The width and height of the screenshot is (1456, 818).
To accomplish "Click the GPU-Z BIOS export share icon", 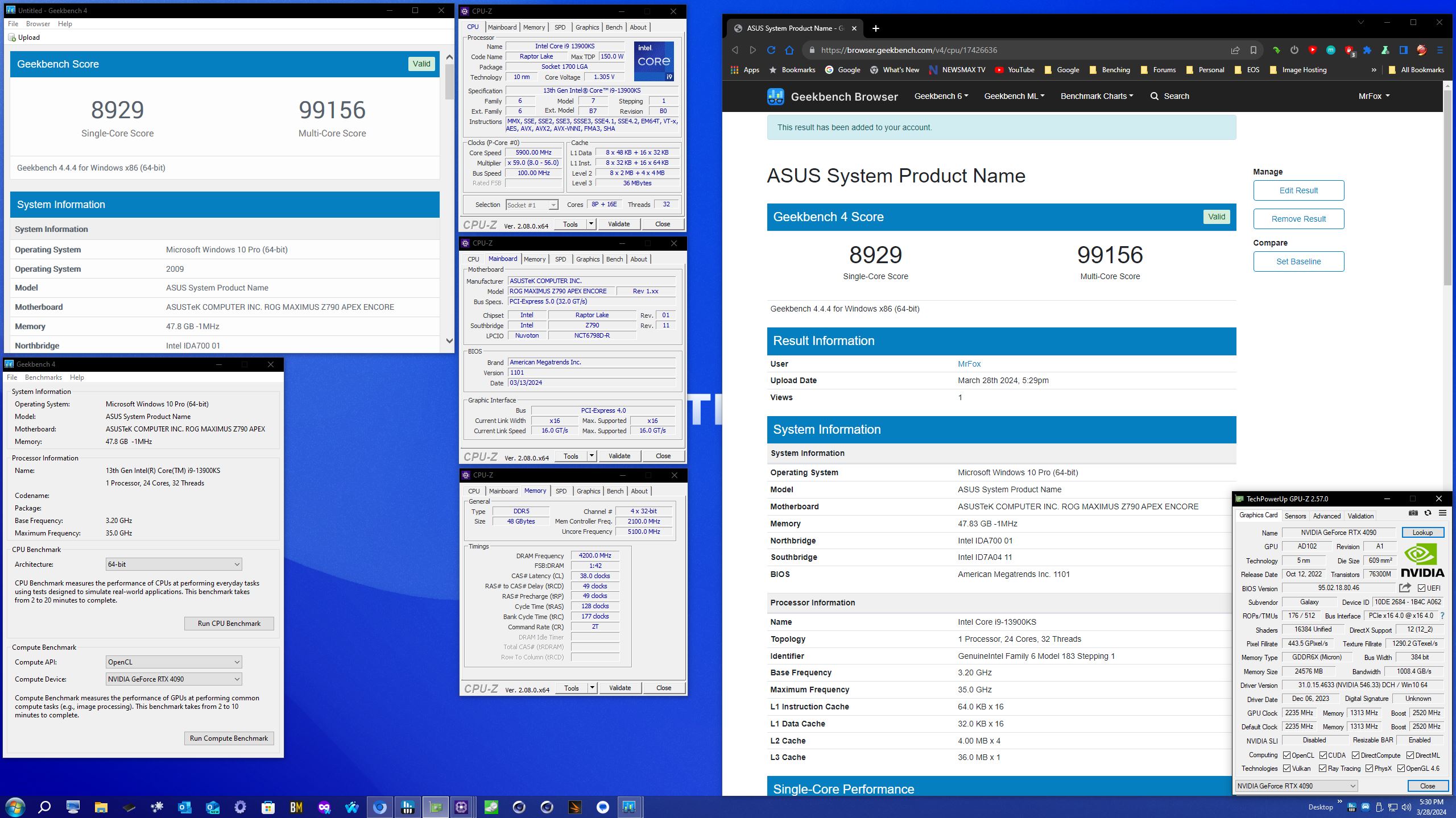I will tap(1405, 588).
